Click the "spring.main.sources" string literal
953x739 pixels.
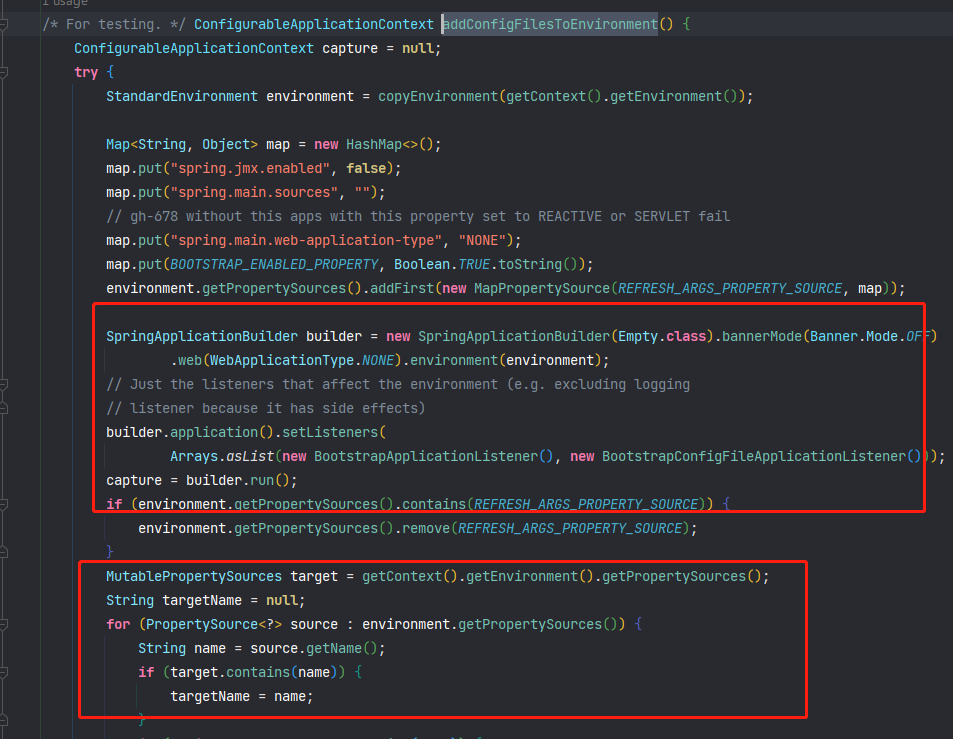click(254, 193)
